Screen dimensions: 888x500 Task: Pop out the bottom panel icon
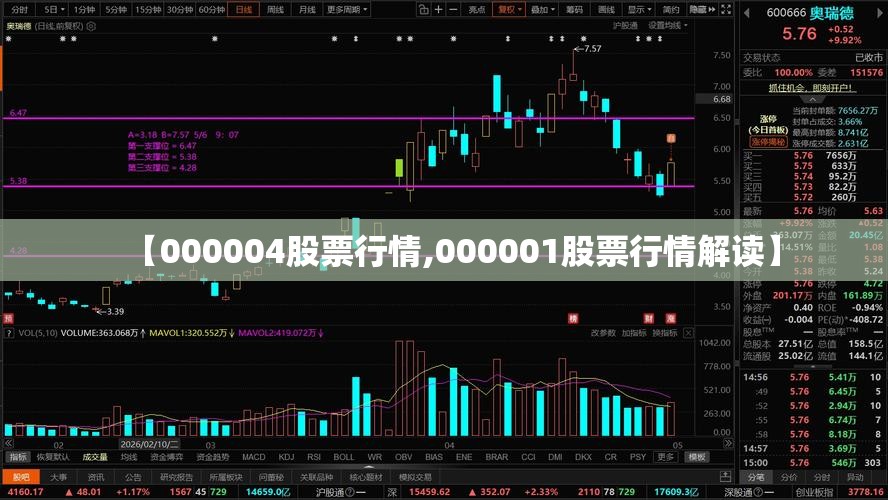coord(725,476)
